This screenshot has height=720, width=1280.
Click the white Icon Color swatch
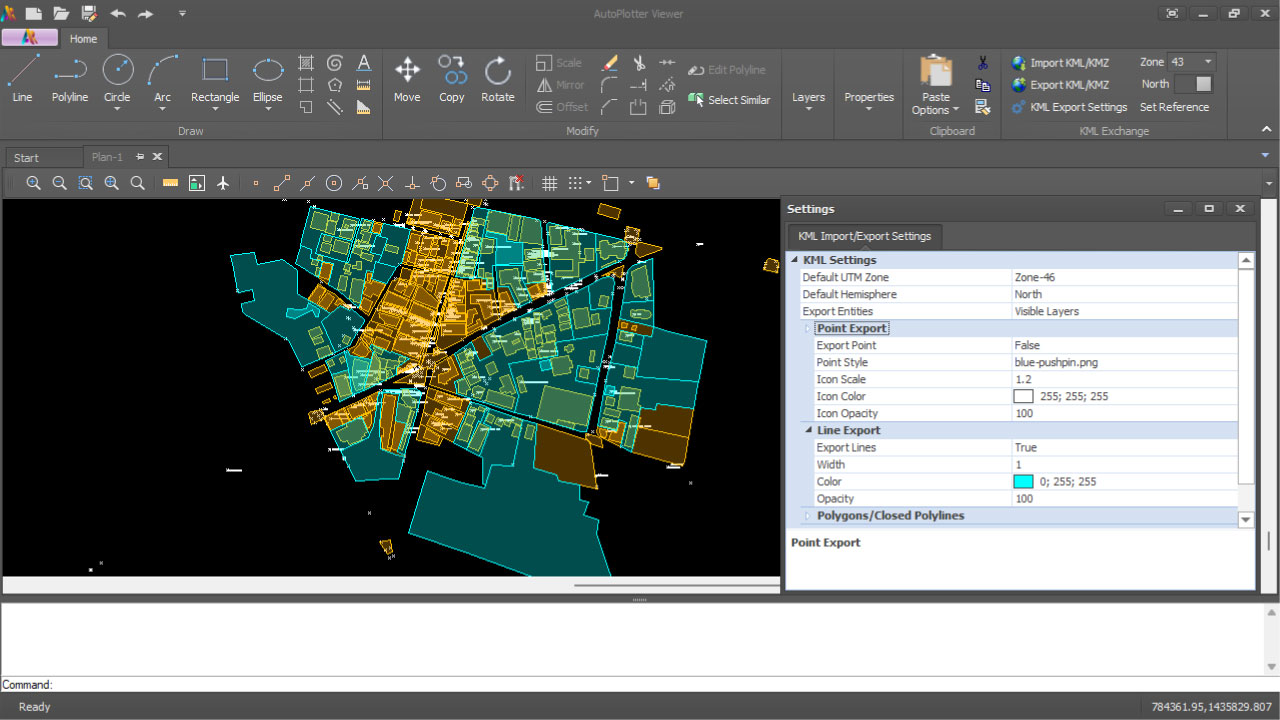[x=1023, y=396]
